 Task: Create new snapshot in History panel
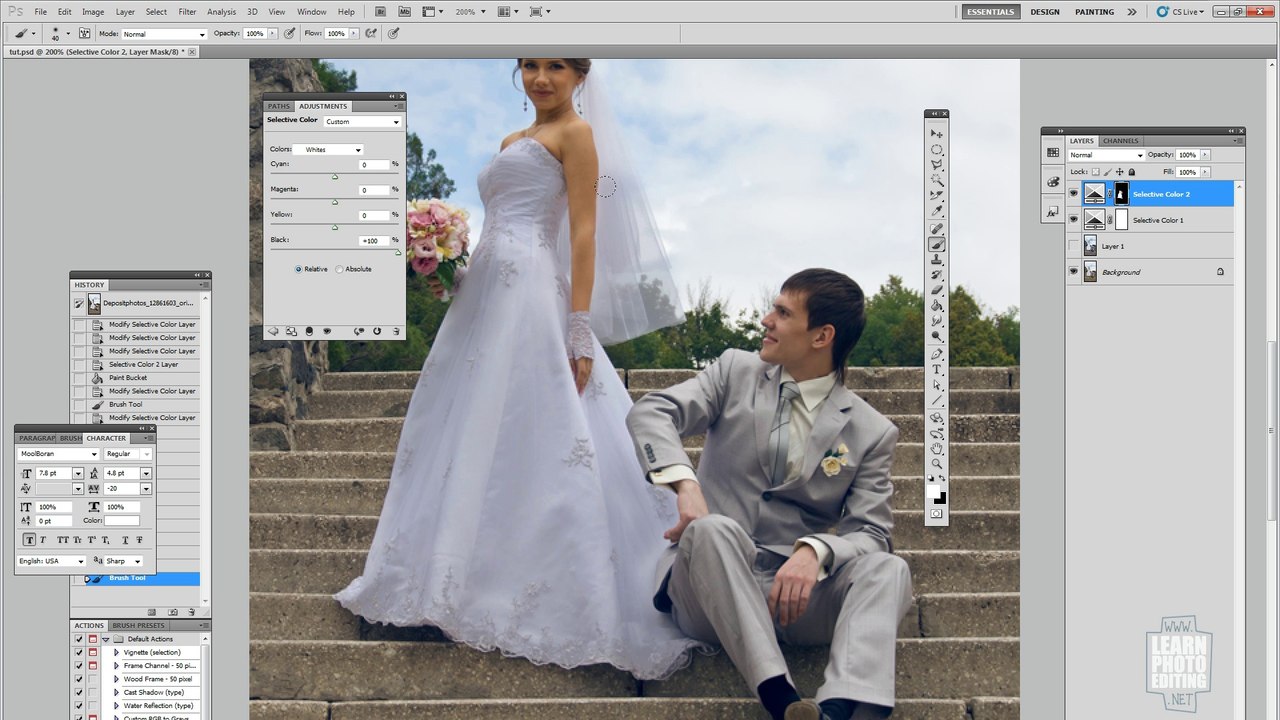pyautogui.click(x=173, y=612)
